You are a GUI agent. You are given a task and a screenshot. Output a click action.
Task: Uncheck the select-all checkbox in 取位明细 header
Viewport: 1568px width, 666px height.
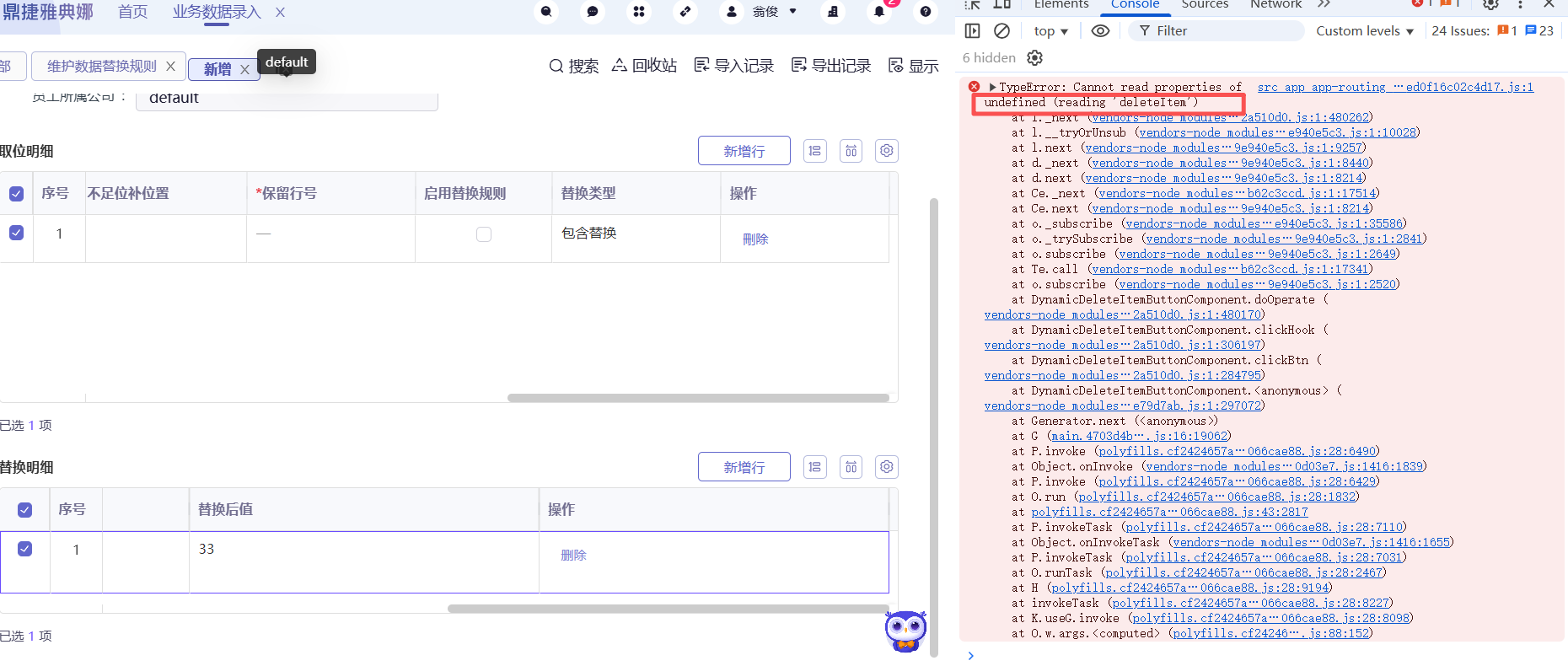coord(16,194)
